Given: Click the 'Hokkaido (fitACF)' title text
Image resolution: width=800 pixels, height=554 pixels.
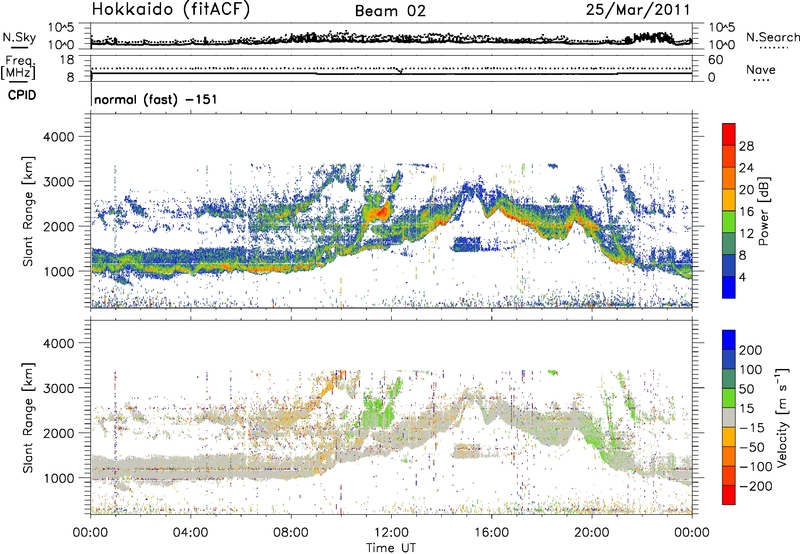Looking at the screenshot, I should coord(171,9).
